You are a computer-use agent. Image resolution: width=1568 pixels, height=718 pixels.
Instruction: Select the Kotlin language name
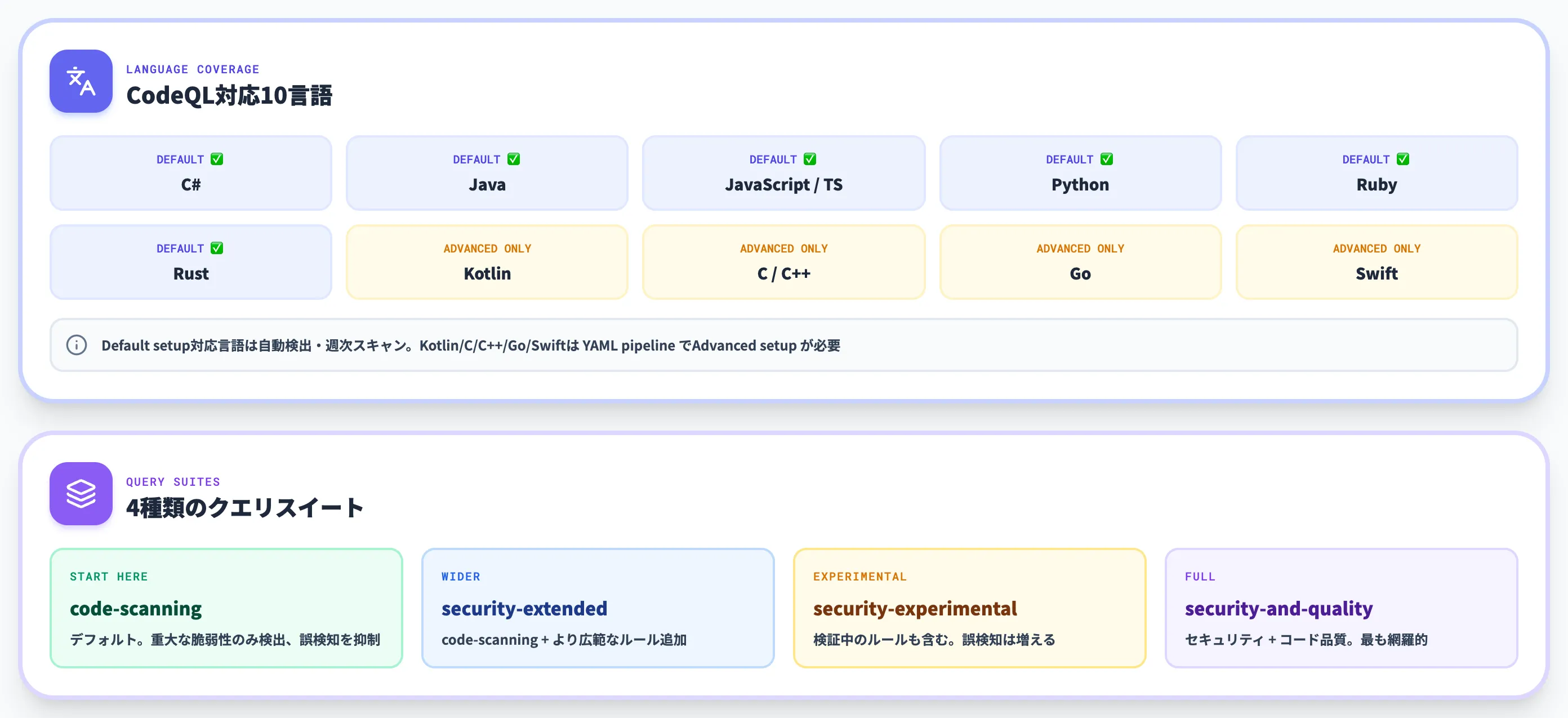click(x=487, y=273)
